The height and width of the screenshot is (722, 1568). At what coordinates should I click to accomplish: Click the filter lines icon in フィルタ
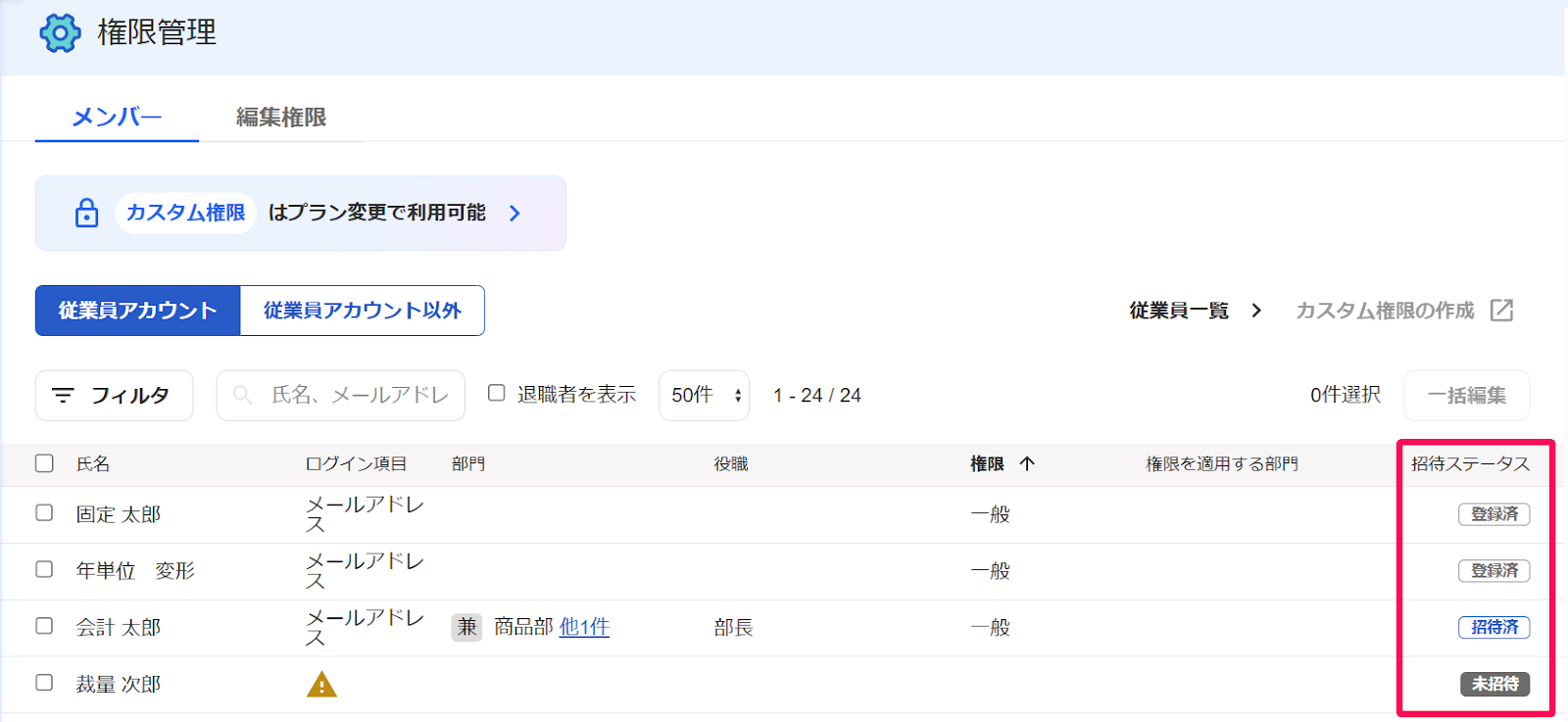tap(63, 396)
